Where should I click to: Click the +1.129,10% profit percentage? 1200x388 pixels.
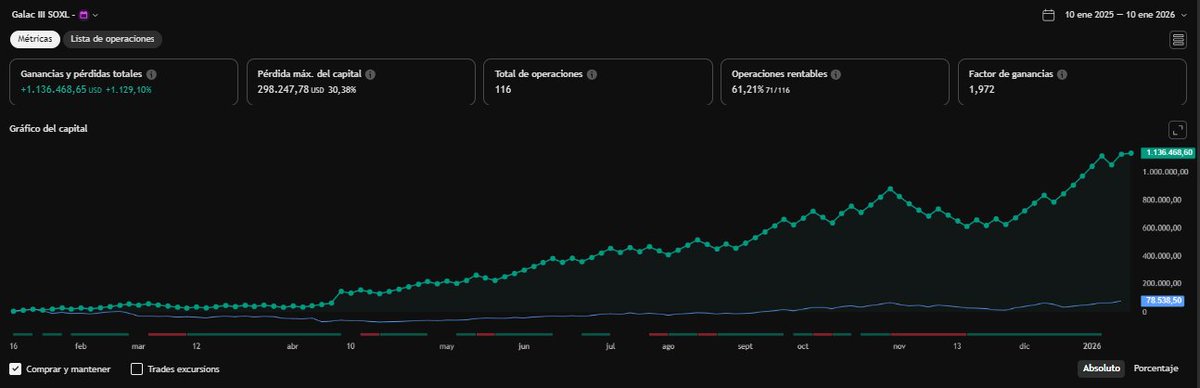pos(129,90)
